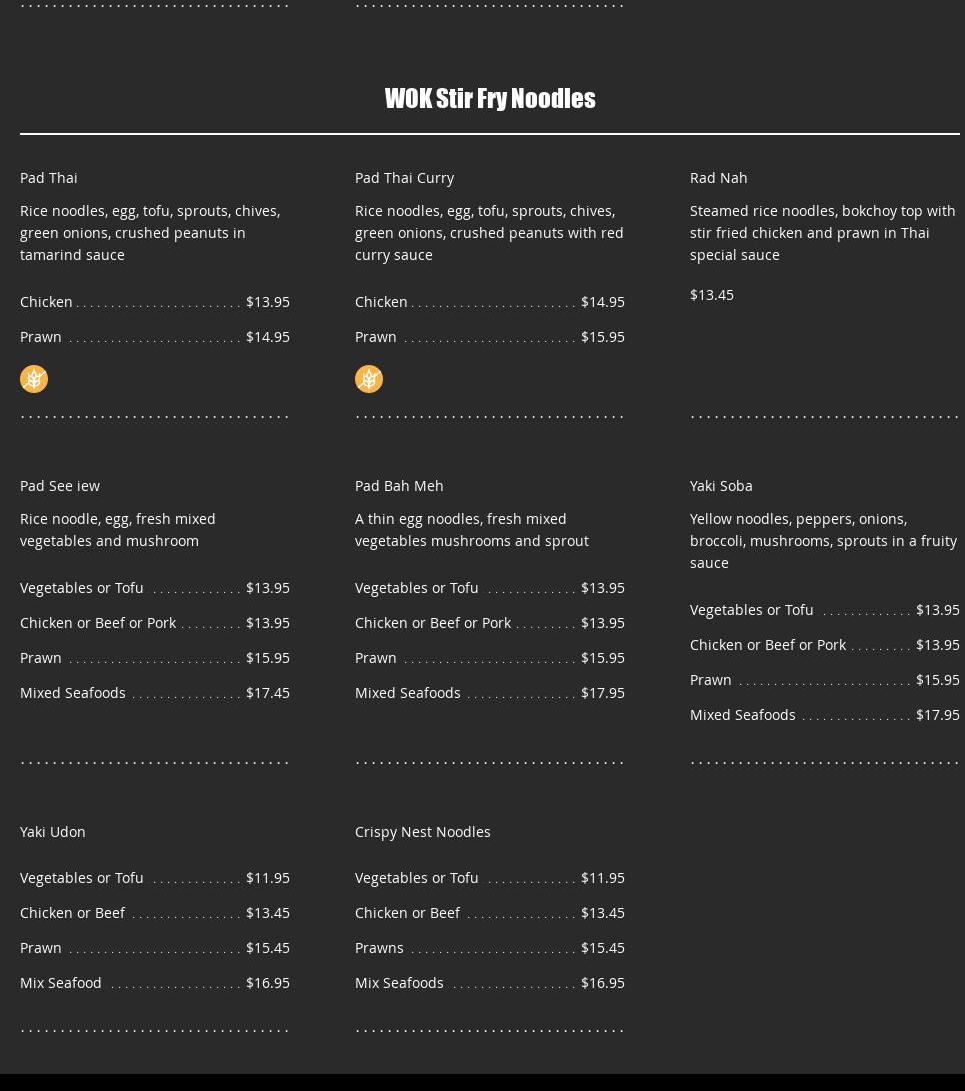Image resolution: width=965 pixels, height=1091 pixels.
Task: Select Pad Bah Meh Chicken or Beef or Pork
Action: pos(433,623)
